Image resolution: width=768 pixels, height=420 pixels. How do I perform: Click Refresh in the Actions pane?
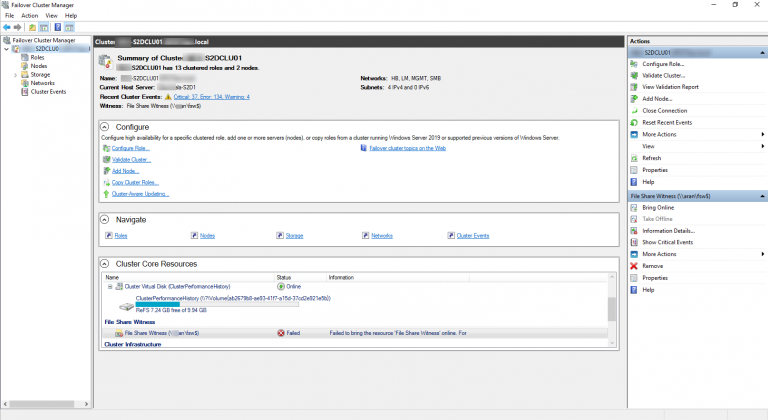click(x=651, y=158)
